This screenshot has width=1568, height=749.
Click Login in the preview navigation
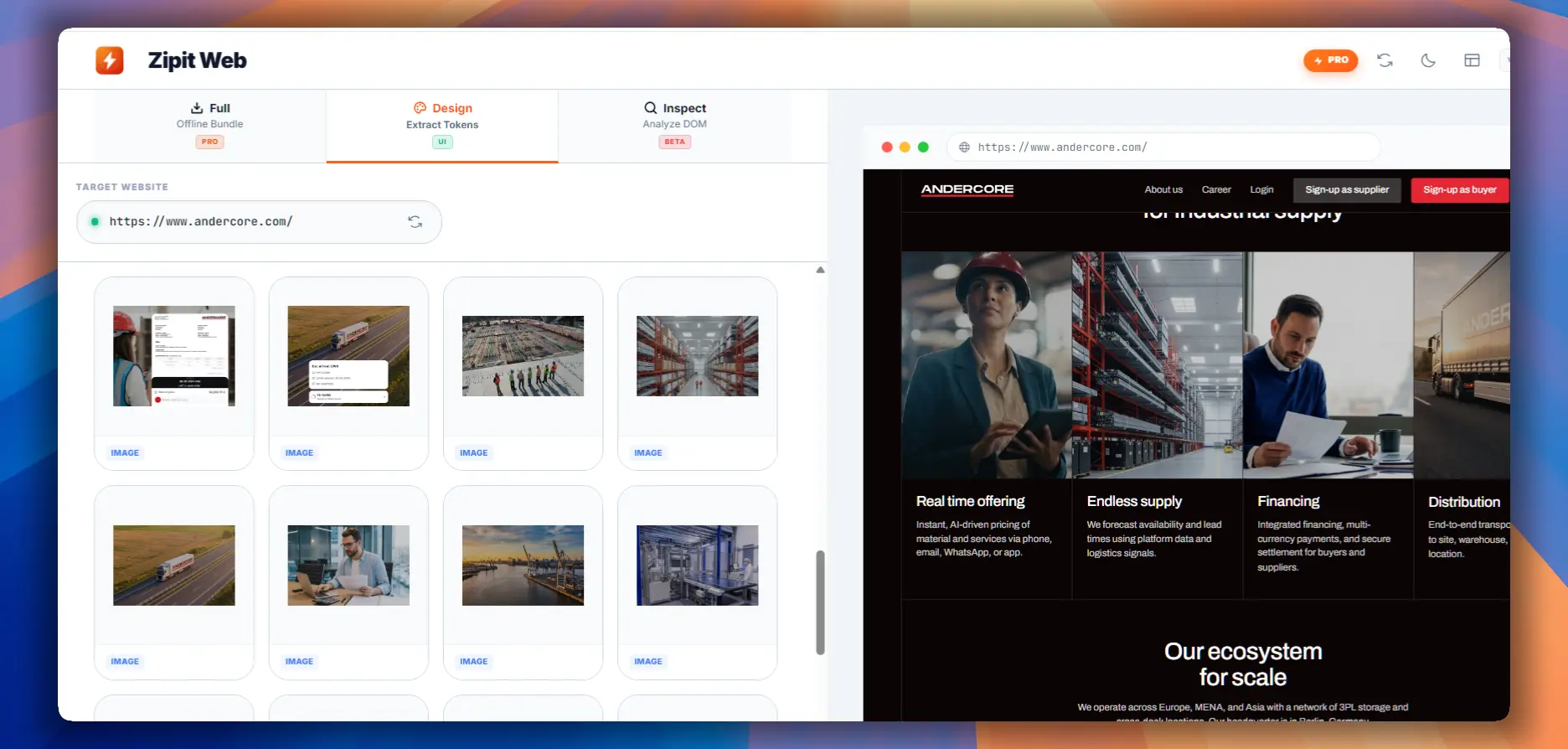[1261, 189]
